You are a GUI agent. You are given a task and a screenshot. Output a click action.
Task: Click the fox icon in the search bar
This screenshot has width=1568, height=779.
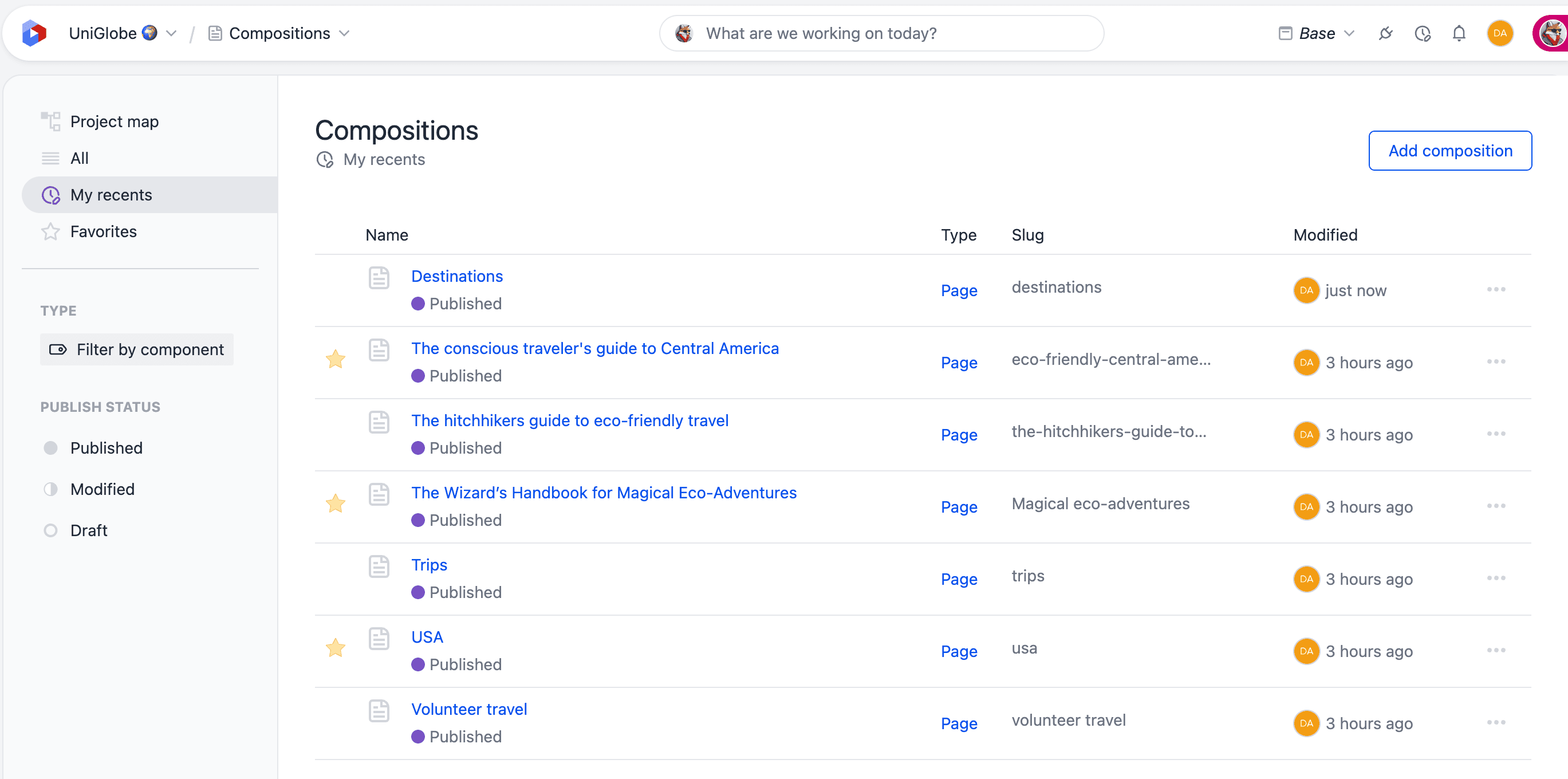click(684, 33)
